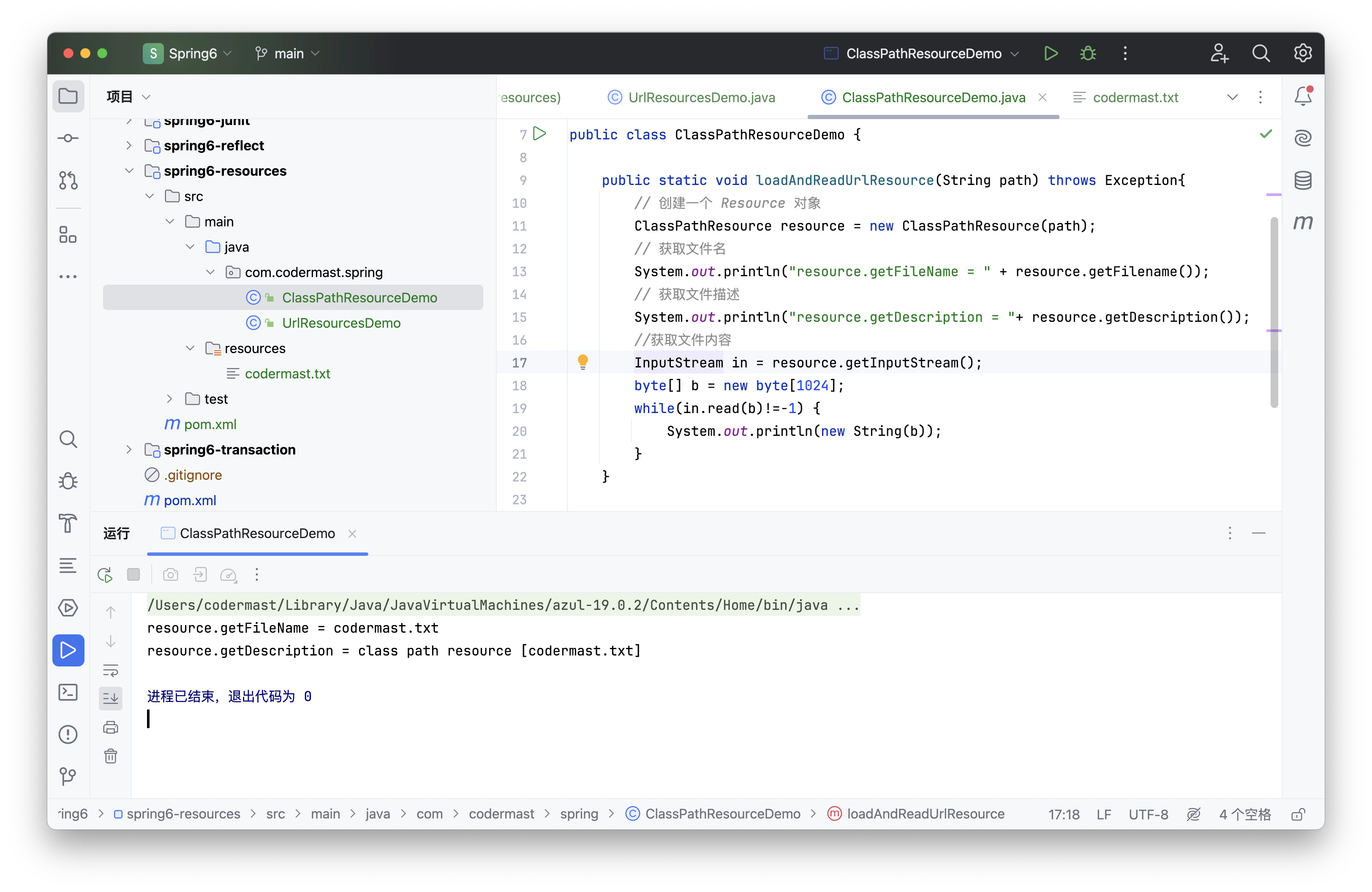Screen dimensions: 1372x892
Task: Click the Debug bug icon in the top toolbar
Action: pos(1088,54)
